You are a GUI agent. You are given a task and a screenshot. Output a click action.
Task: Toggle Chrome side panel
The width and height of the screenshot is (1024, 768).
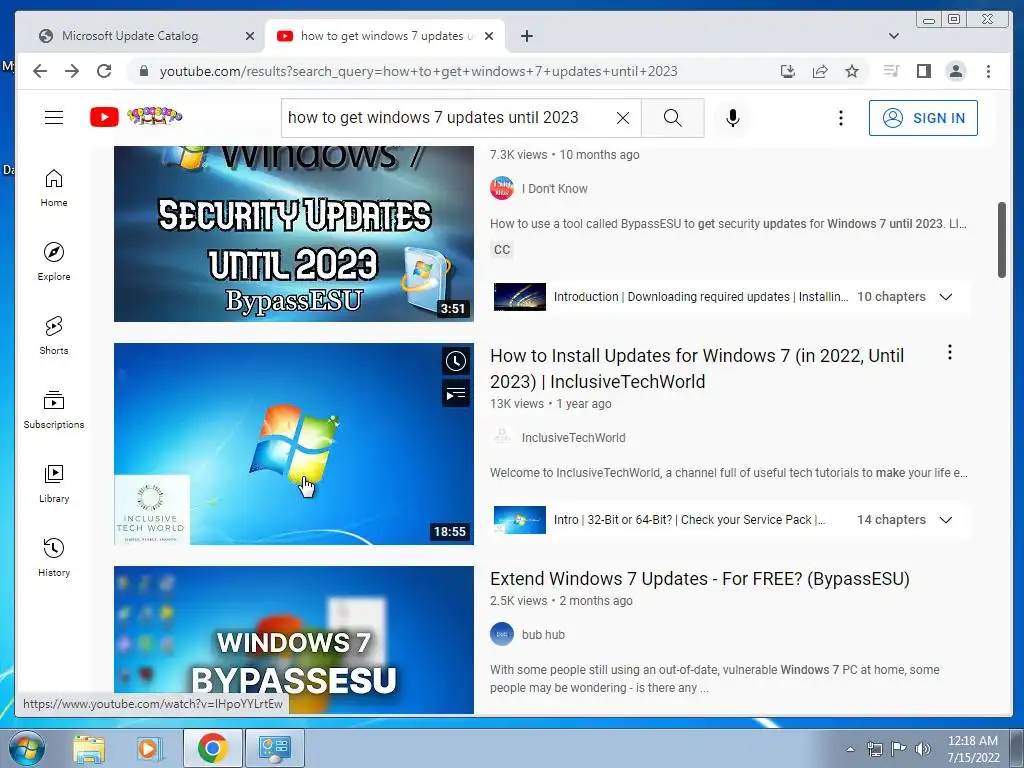pyautogui.click(x=923, y=71)
